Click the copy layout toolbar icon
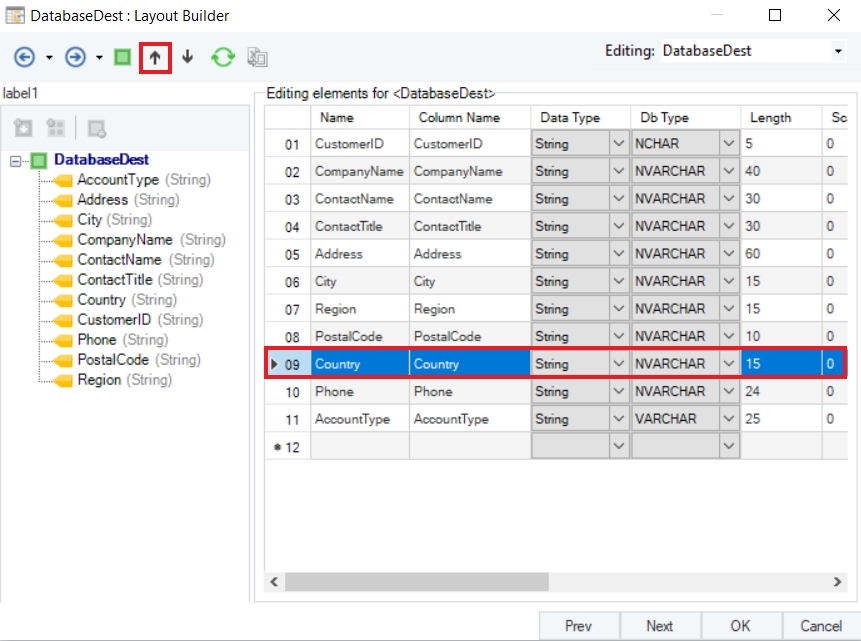This screenshot has width=861, height=641. 257,57
